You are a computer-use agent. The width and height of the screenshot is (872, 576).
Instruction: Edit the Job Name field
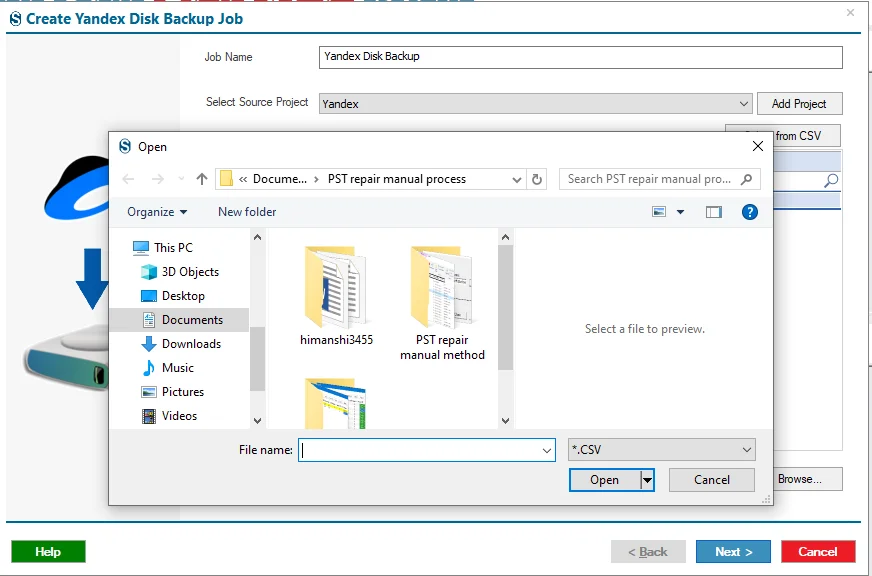tap(581, 57)
